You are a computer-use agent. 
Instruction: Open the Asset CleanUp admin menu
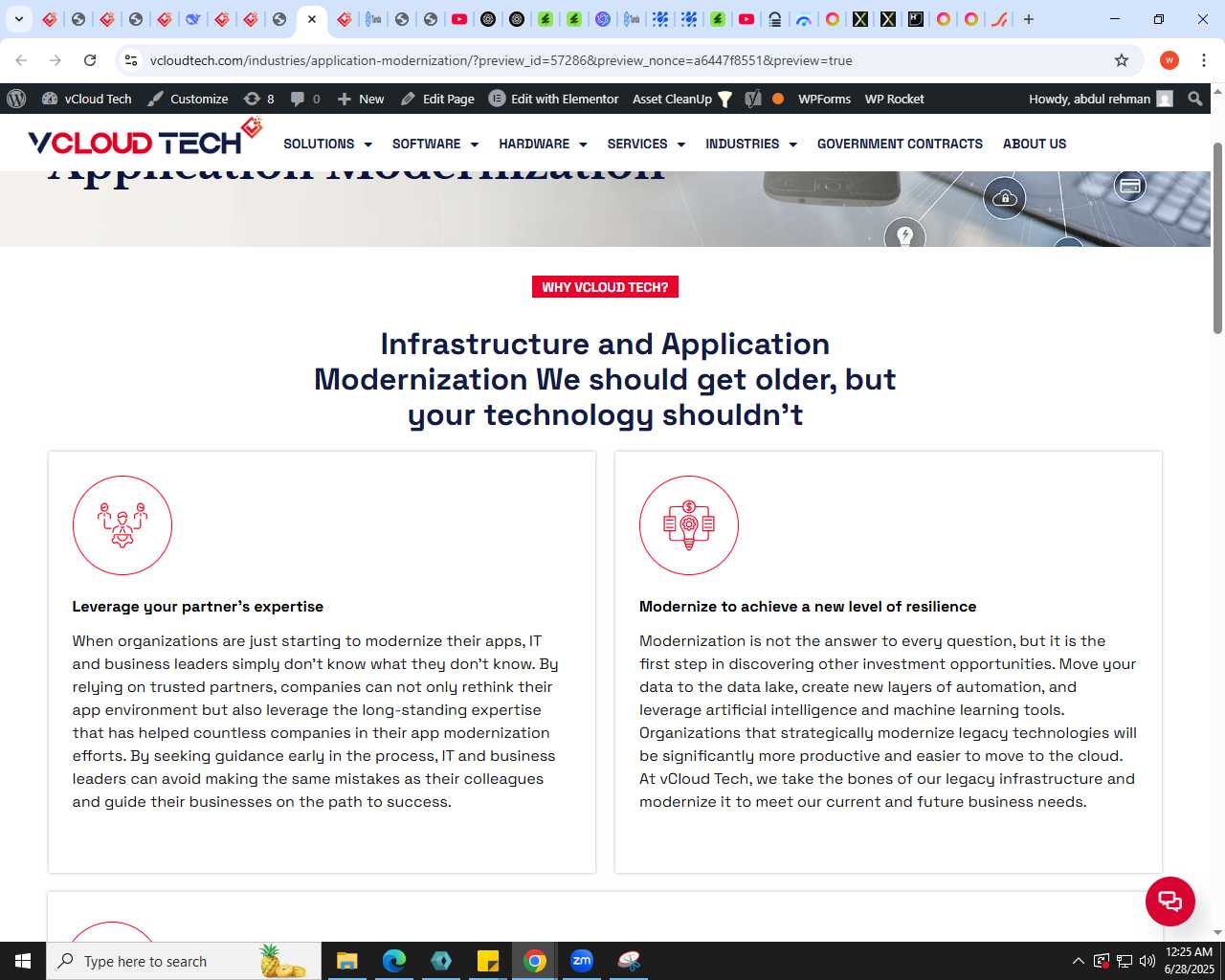[x=681, y=99]
